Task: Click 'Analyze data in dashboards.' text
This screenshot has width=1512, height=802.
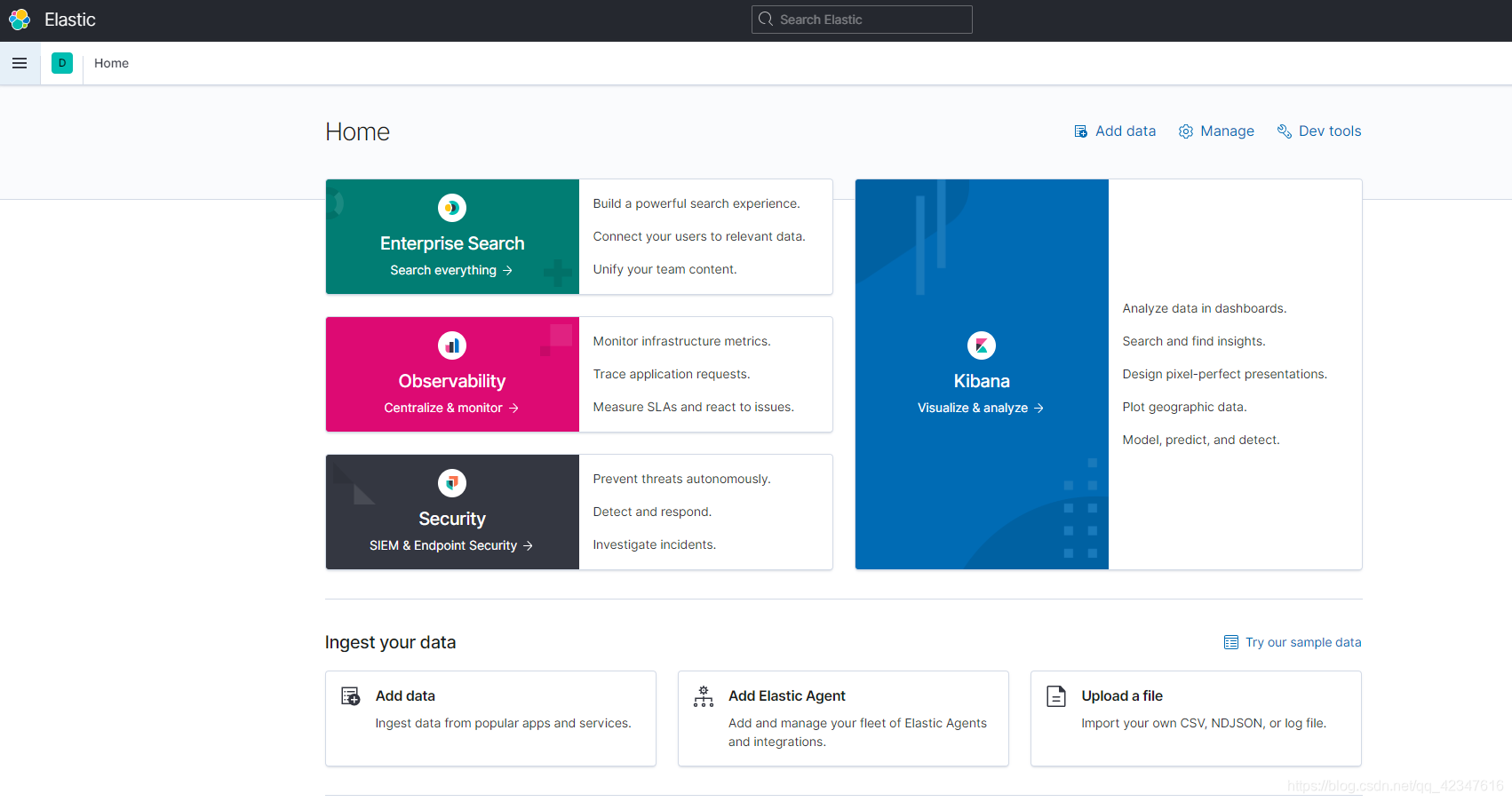Action: pyautogui.click(x=1205, y=308)
